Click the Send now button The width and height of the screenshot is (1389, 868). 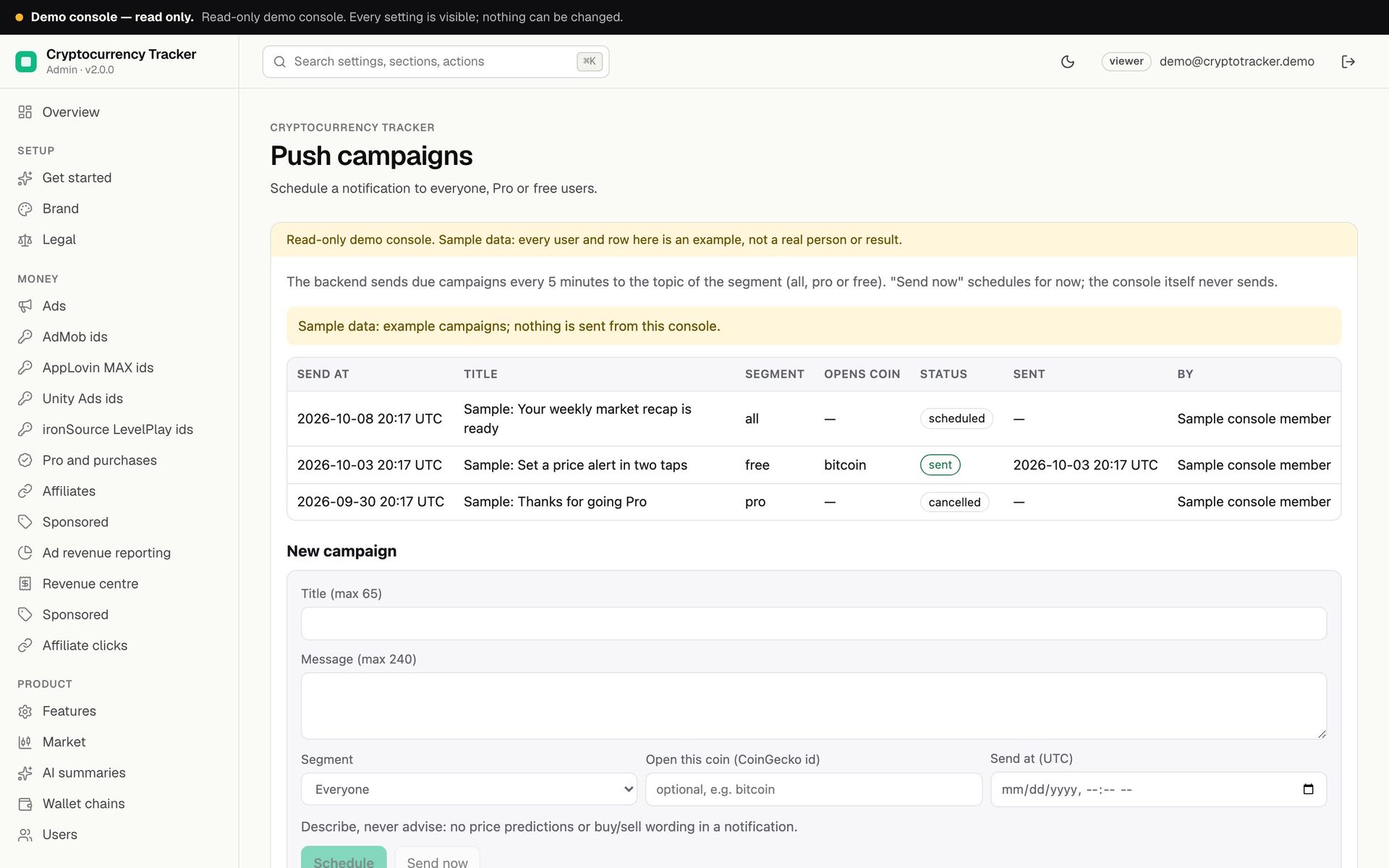pos(437,858)
